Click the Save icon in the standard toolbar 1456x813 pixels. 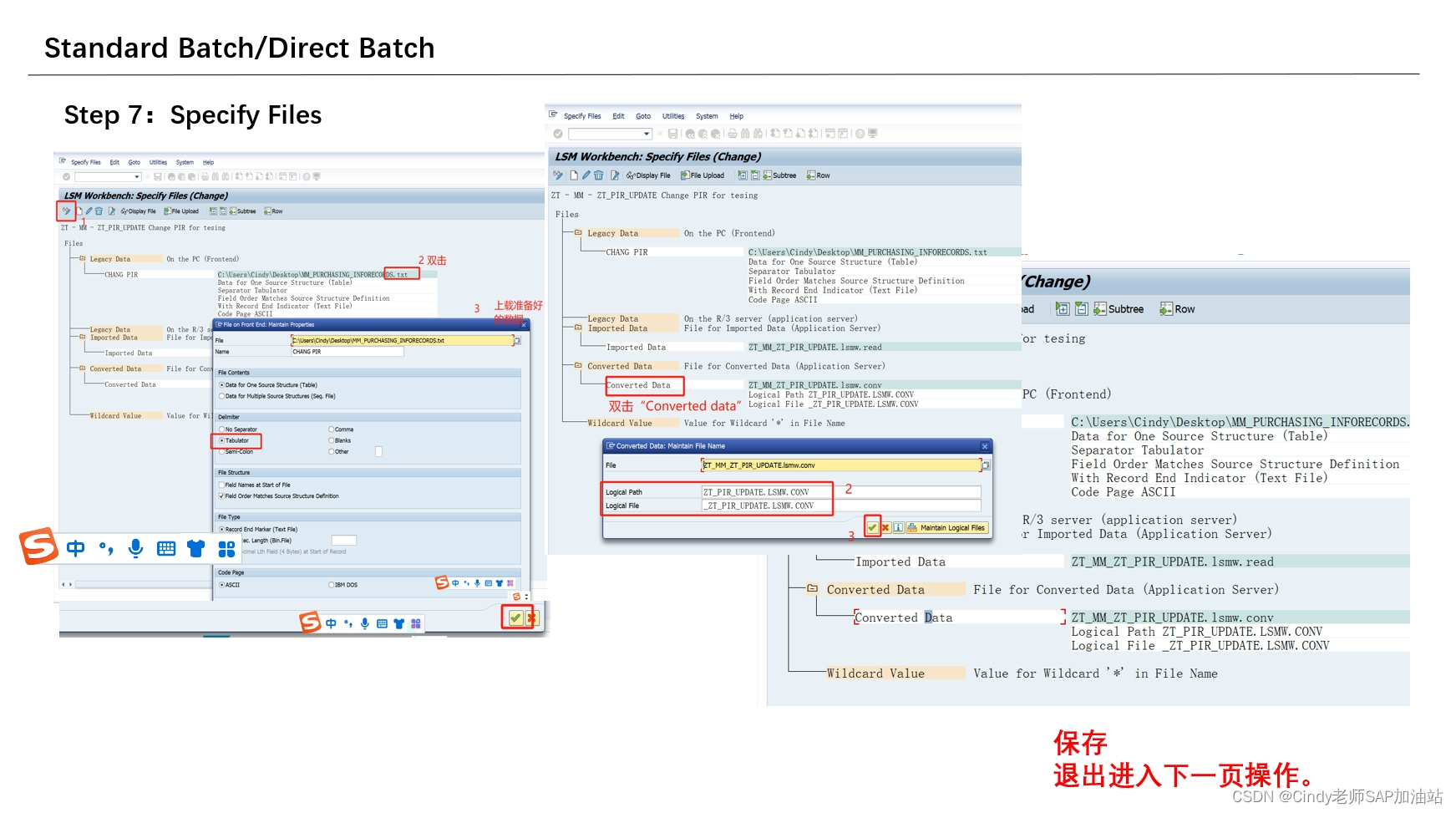tap(674, 134)
